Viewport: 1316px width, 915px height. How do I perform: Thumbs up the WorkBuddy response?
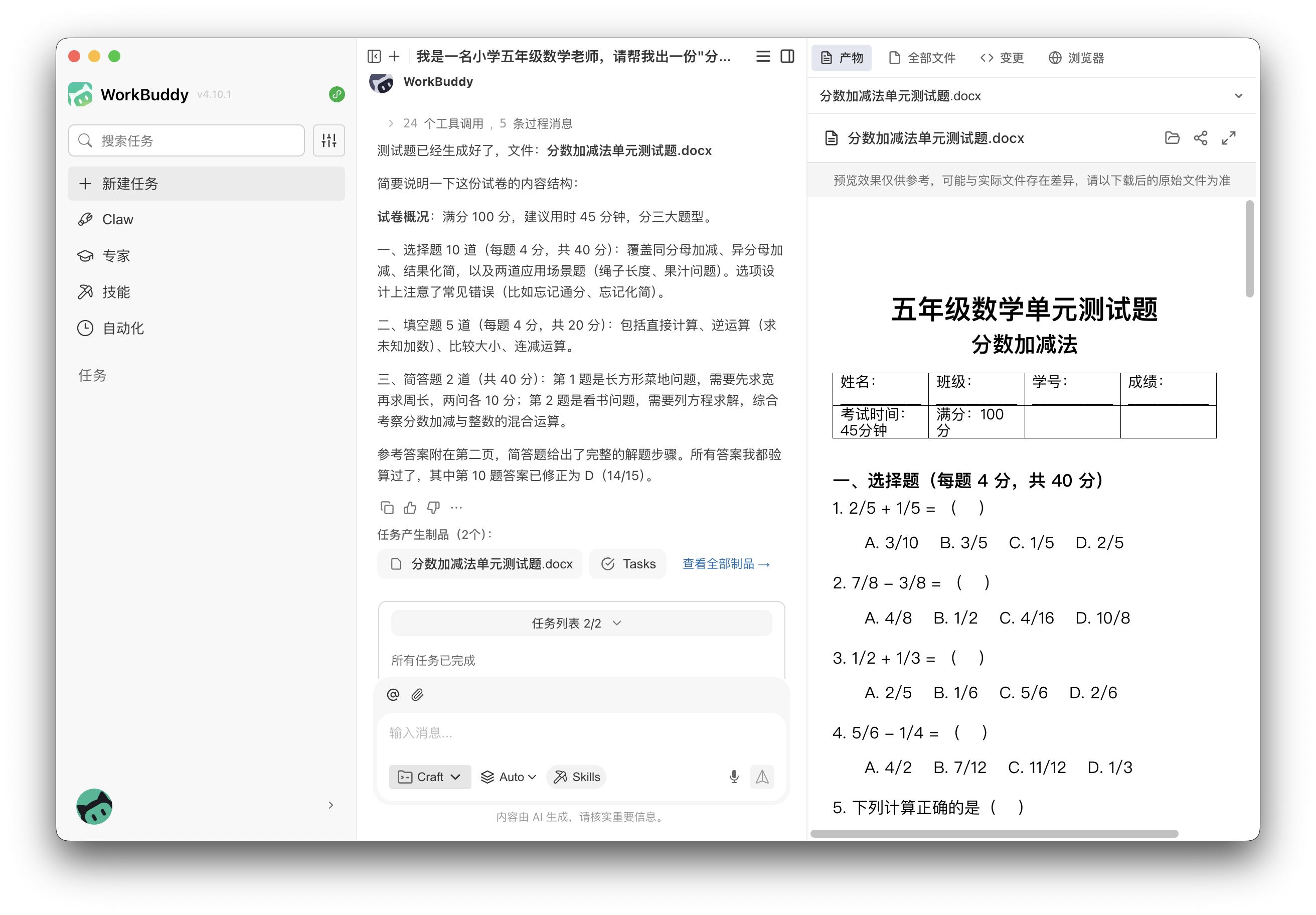[x=410, y=507]
